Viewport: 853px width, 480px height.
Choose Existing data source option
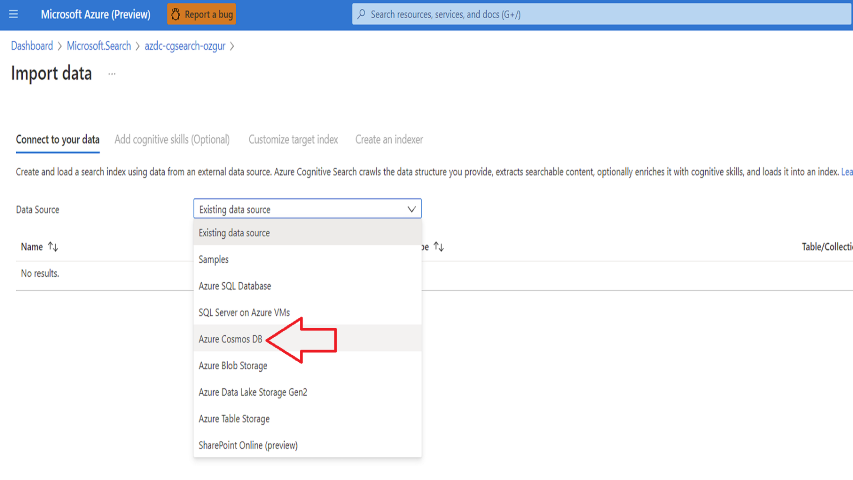click(307, 232)
